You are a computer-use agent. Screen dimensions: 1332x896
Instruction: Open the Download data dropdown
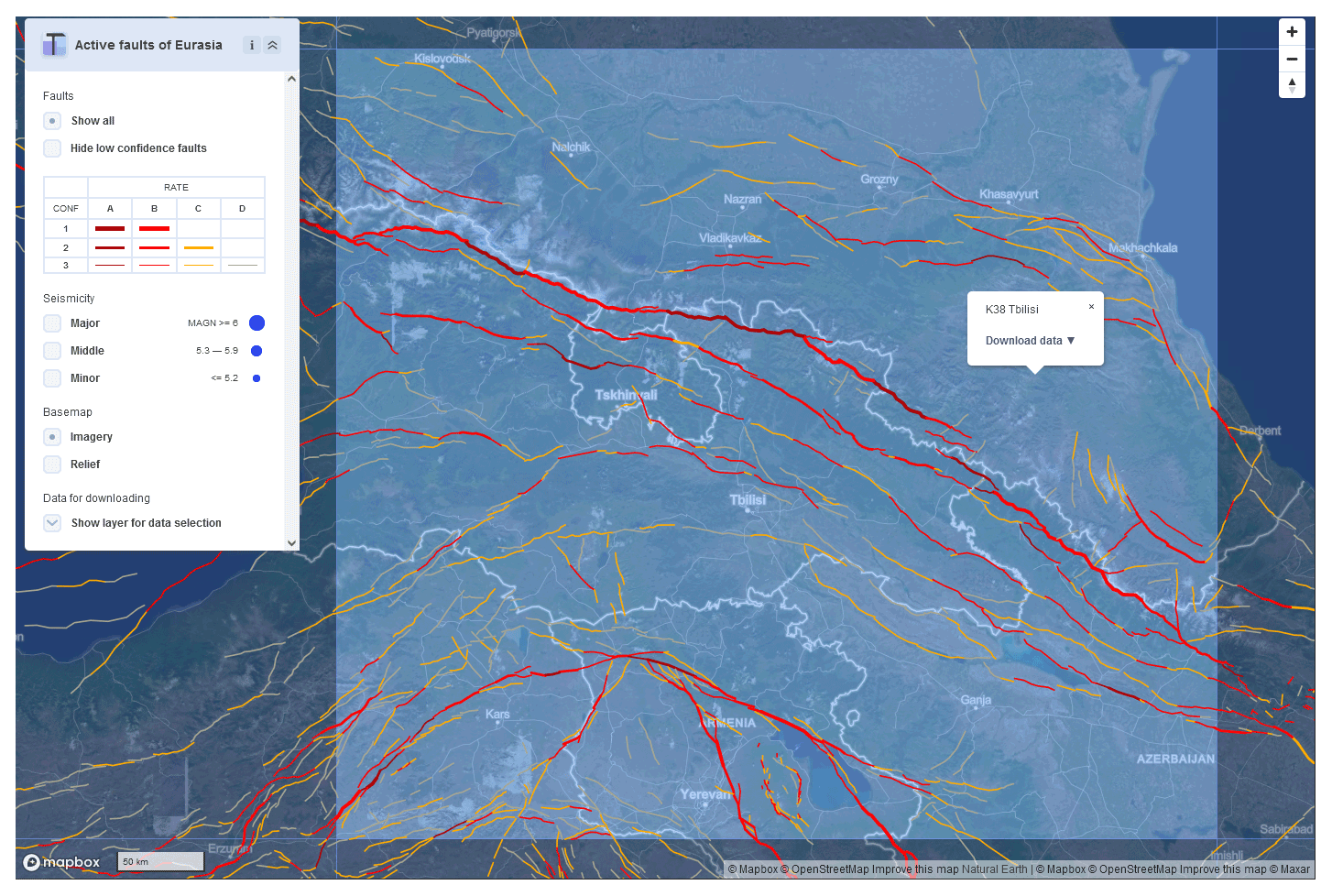pos(1030,341)
